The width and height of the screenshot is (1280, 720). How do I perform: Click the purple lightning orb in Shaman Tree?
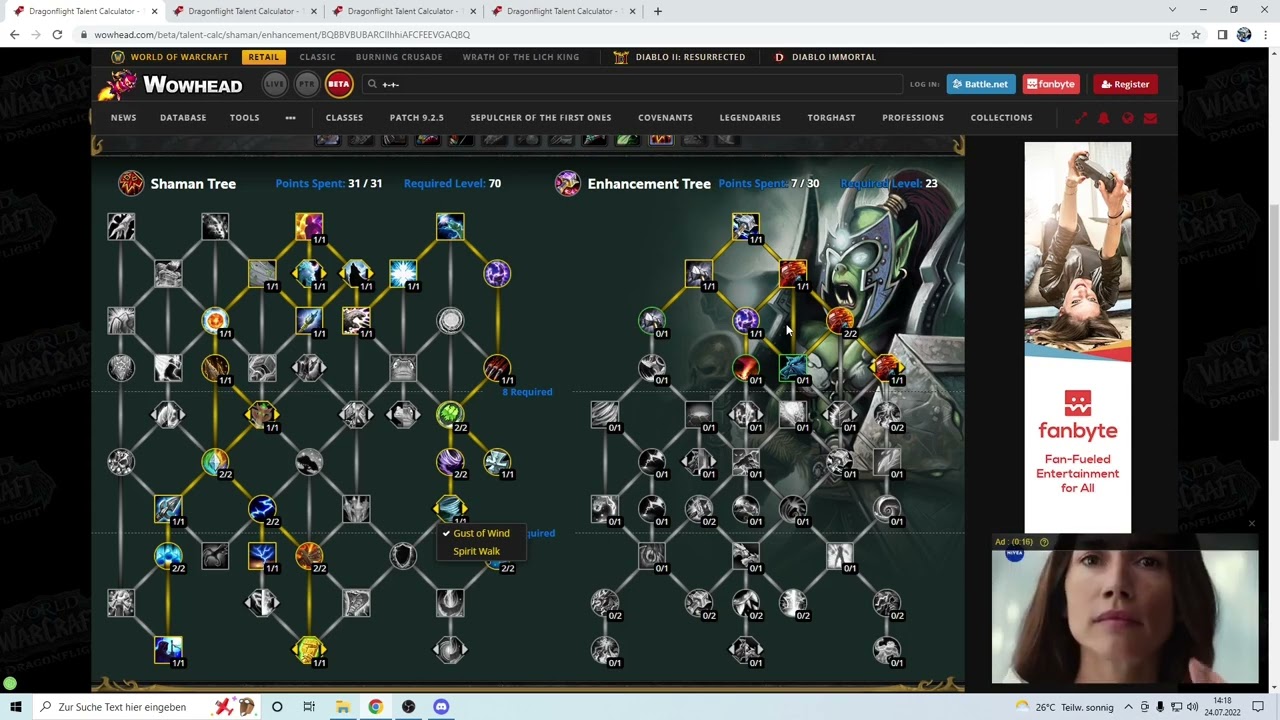(x=497, y=273)
